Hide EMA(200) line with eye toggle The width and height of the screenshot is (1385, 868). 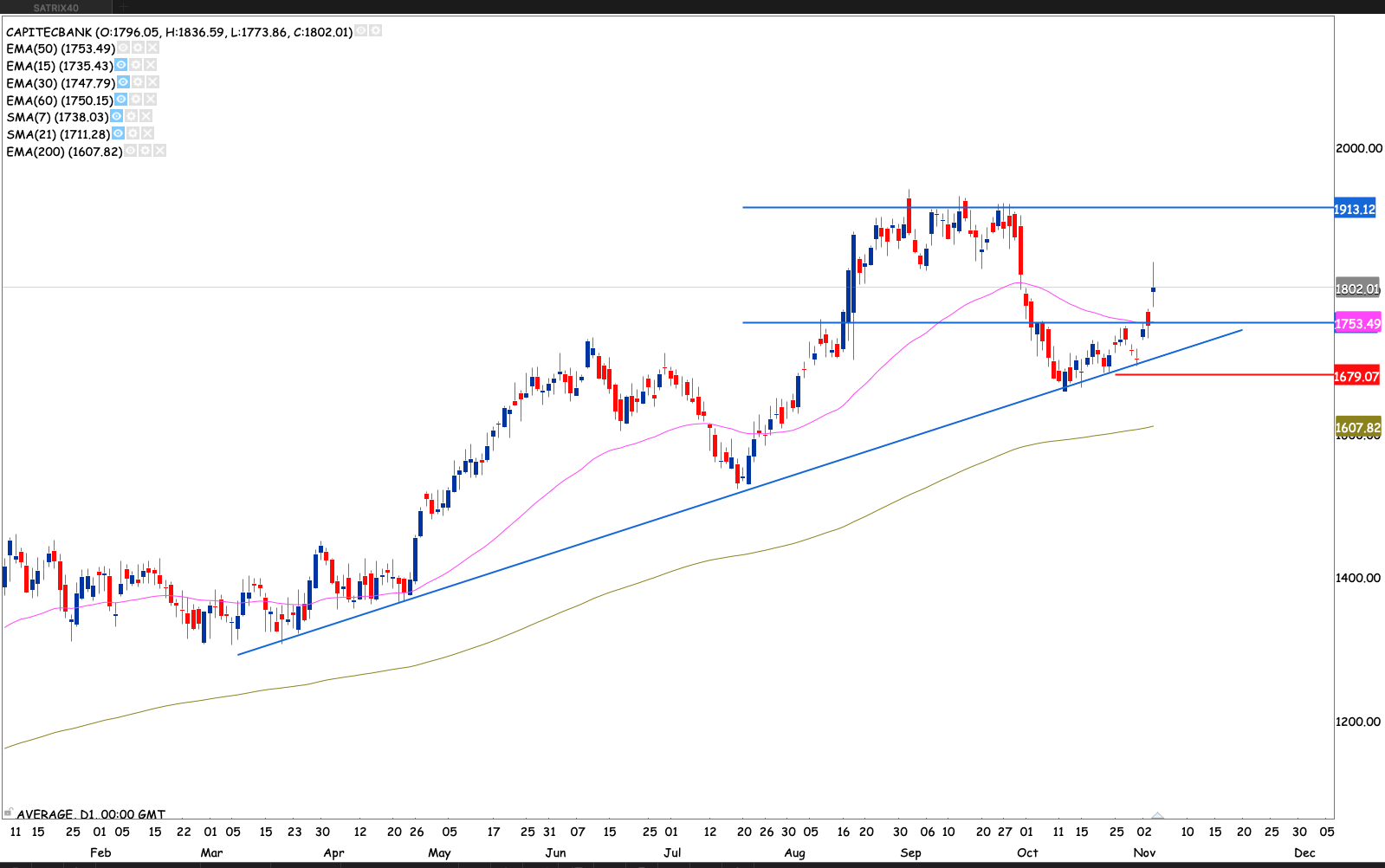[x=130, y=152]
